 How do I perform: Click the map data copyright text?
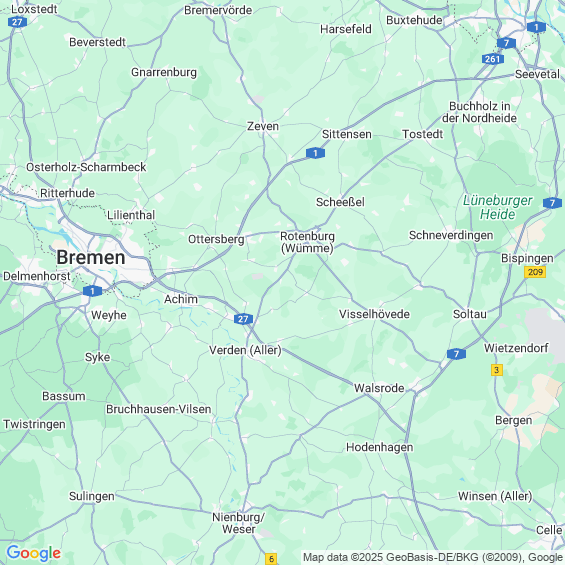(433, 557)
